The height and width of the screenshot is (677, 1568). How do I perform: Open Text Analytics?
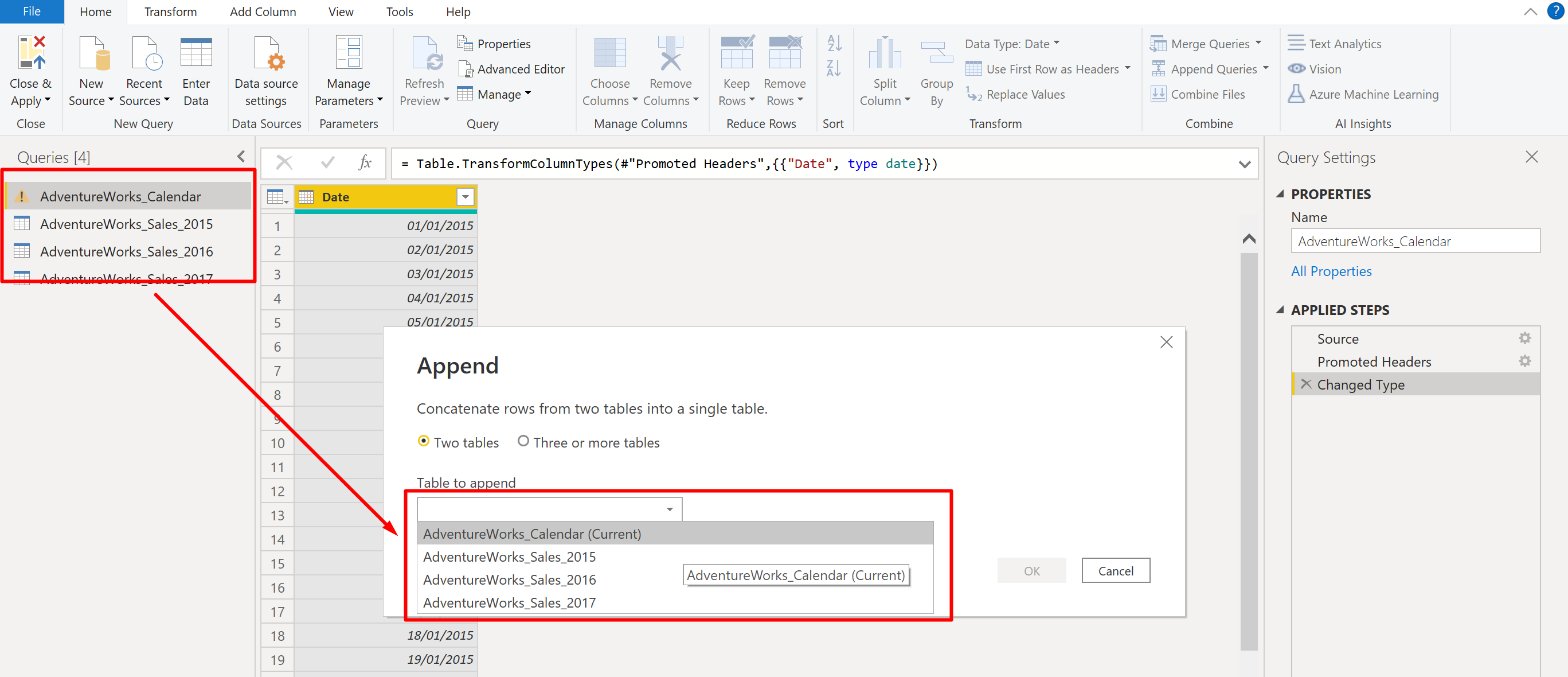click(1334, 43)
